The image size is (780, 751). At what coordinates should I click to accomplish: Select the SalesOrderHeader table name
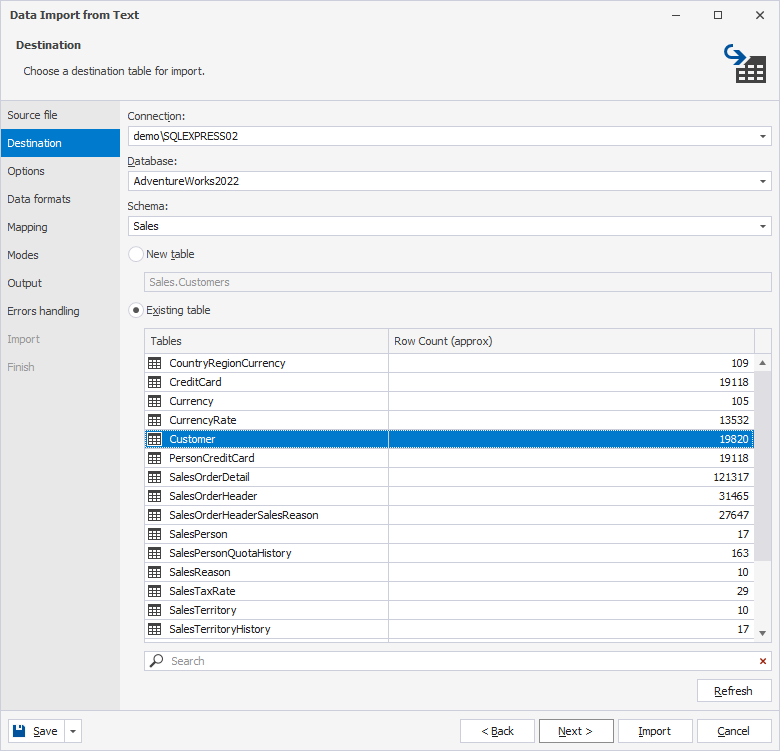[213, 496]
